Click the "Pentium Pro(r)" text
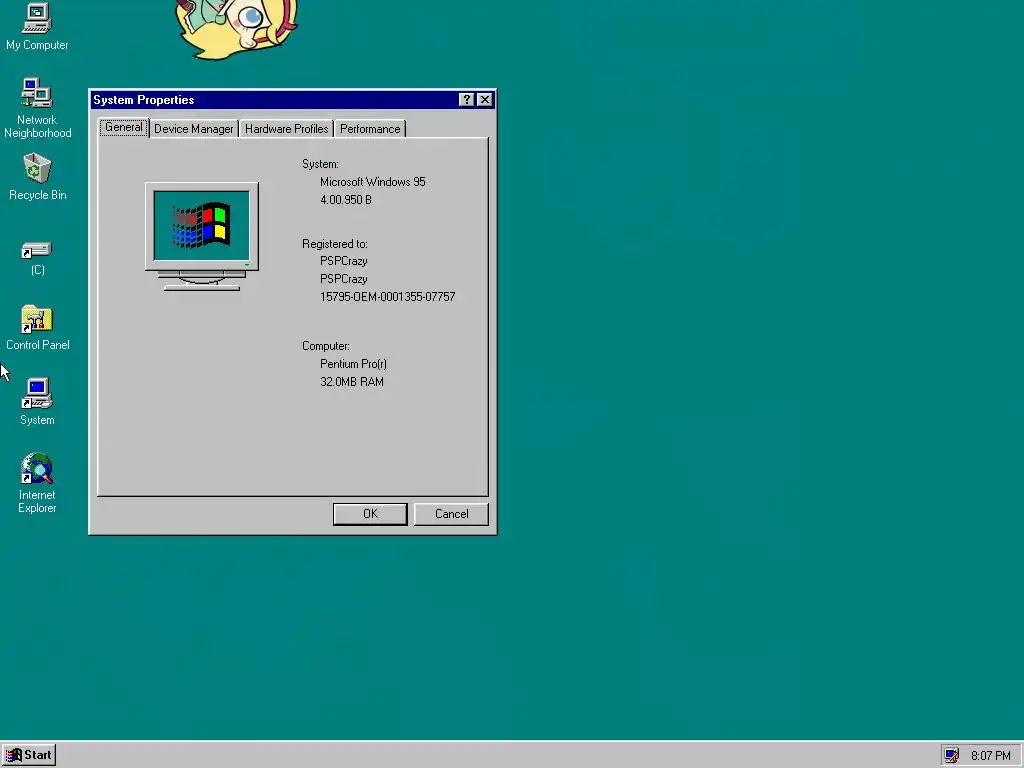1024x768 pixels. click(353, 364)
